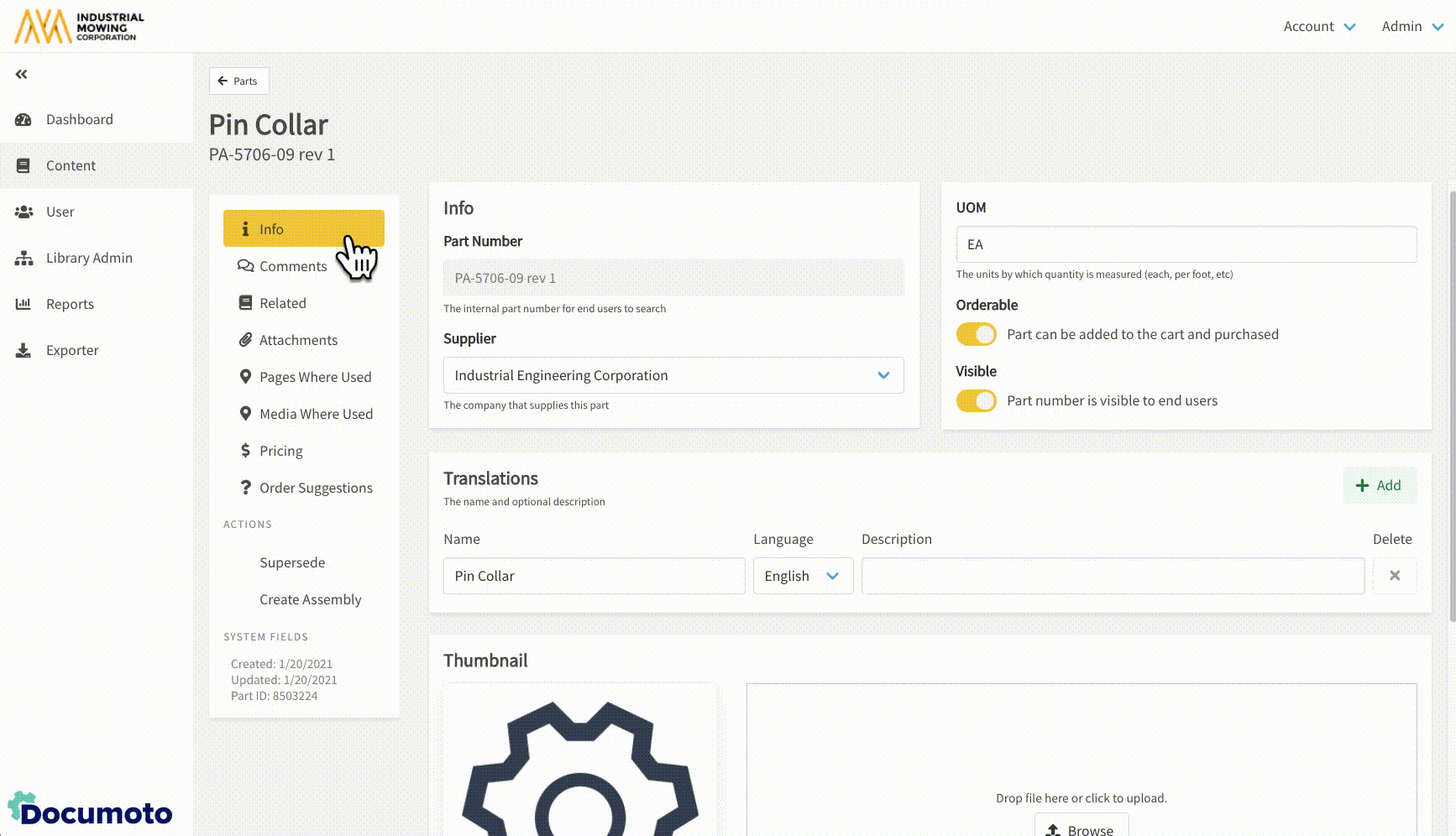Go to Pages Where Used tab
Viewport: 1456px width, 836px height.
click(x=315, y=377)
